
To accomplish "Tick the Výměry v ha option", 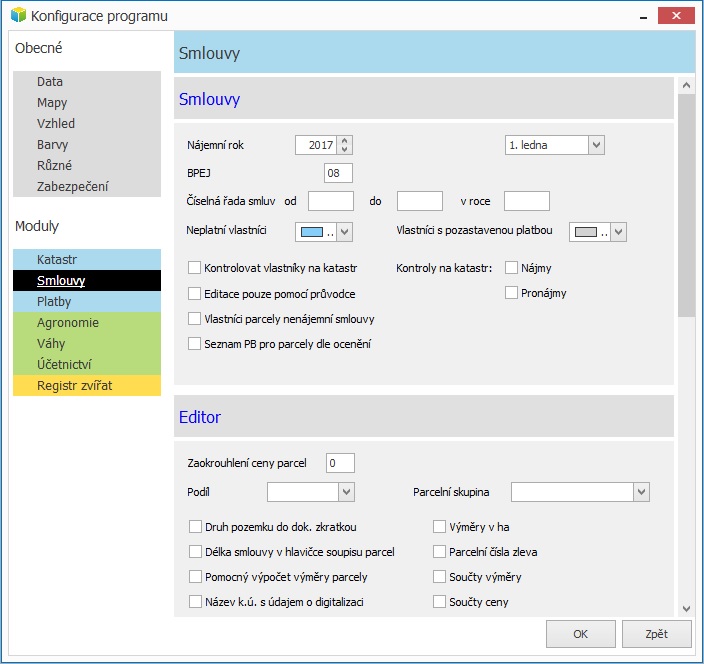I will tap(439, 526).
